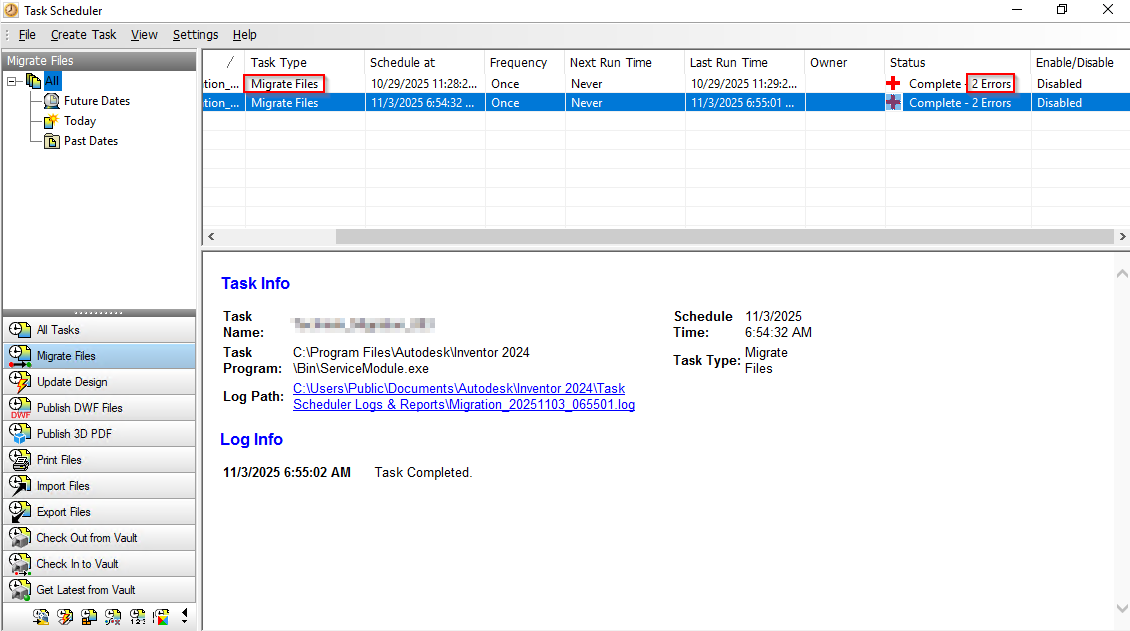Image resolution: width=1130 pixels, height=631 pixels.
Task: Sort by the Next Run Time column
Action: pos(625,63)
